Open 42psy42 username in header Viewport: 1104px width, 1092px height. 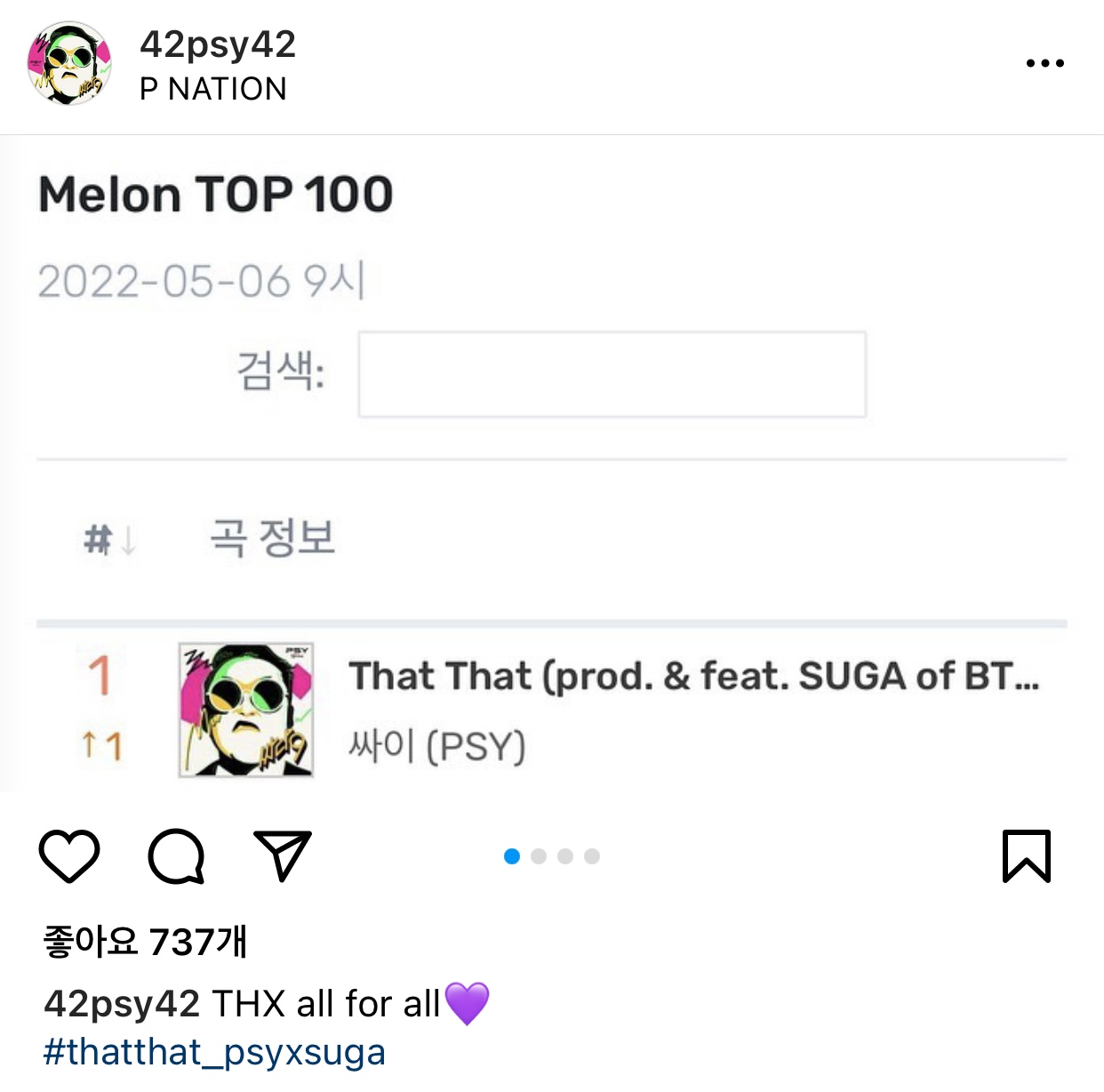tap(218, 44)
